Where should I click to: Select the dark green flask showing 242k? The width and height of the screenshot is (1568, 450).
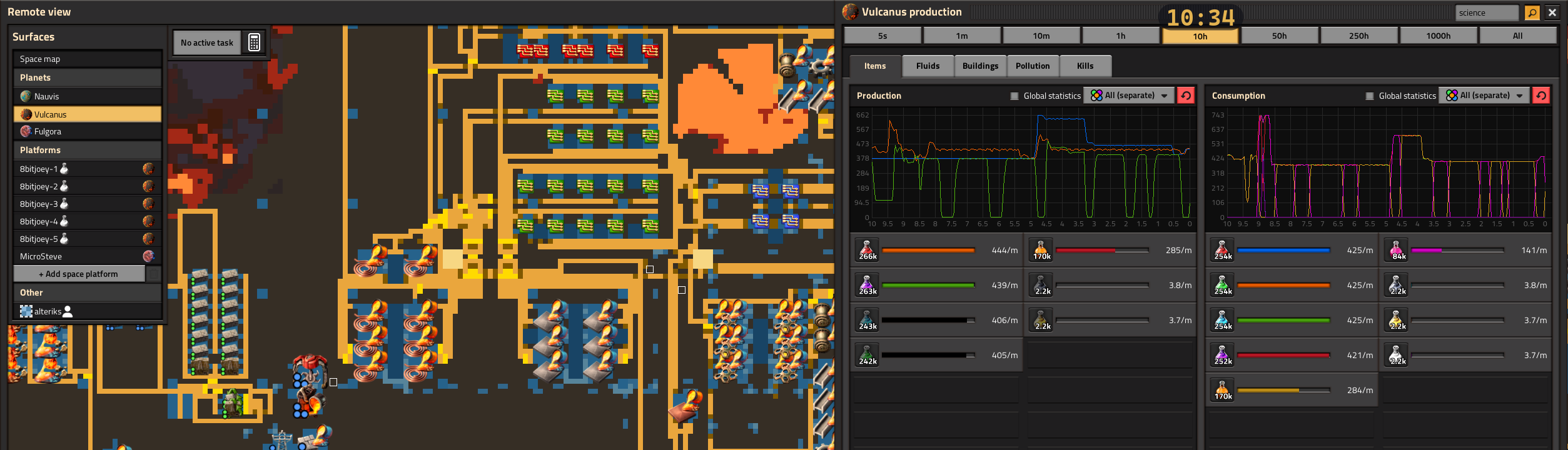point(867,355)
